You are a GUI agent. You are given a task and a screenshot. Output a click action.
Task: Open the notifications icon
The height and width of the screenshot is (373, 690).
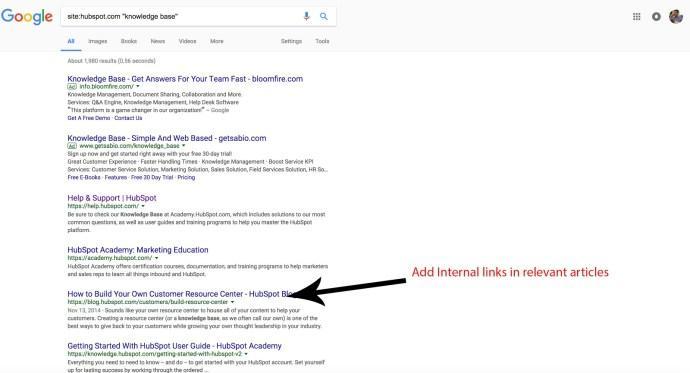[x=656, y=17]
